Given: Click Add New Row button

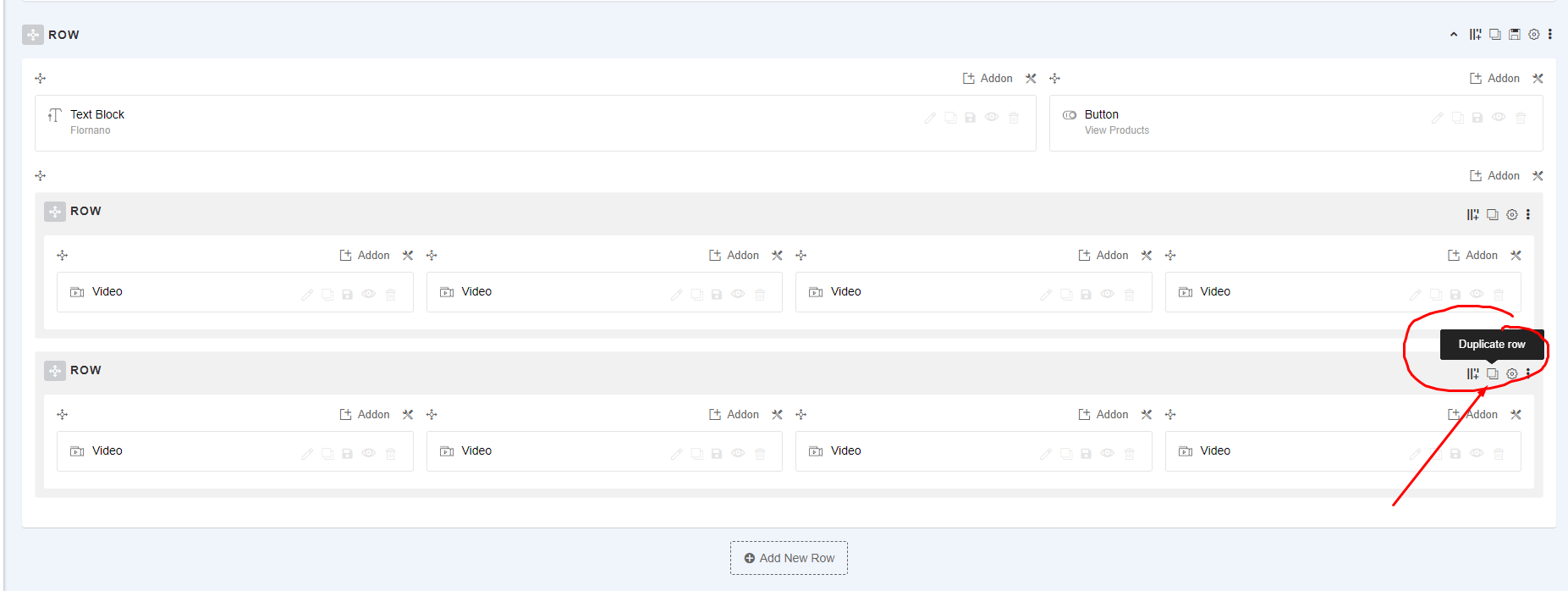Looking at the screenshot, I should pyautogui.click(x=789, y=558).
